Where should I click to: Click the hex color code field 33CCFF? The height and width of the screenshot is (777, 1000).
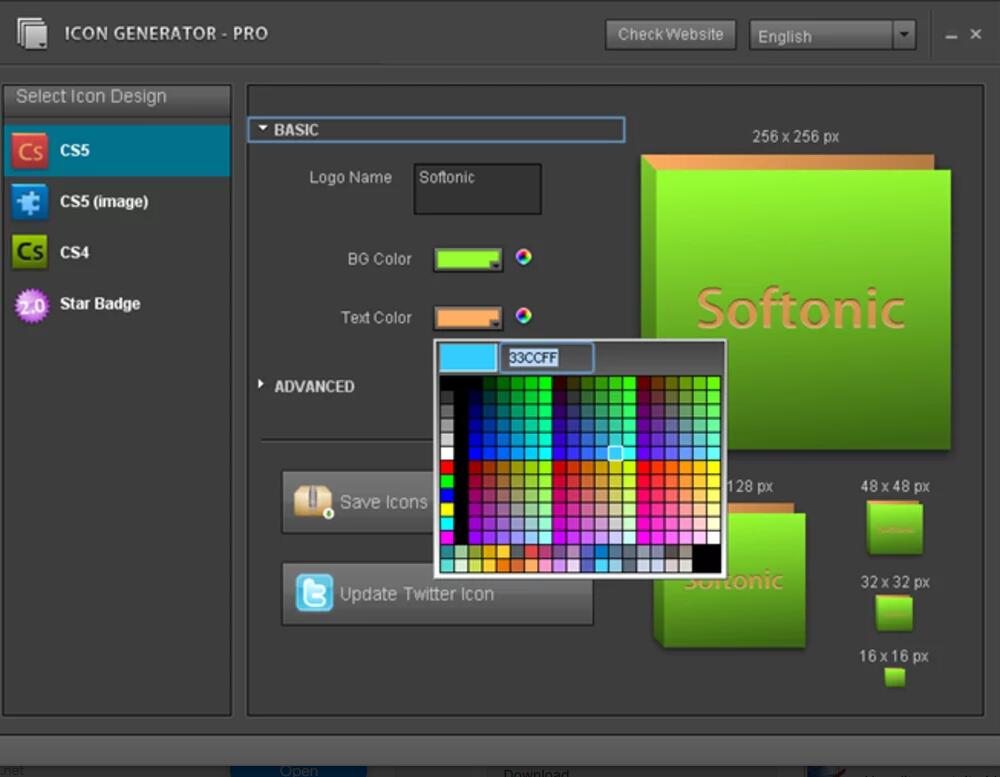click(547, 357)
